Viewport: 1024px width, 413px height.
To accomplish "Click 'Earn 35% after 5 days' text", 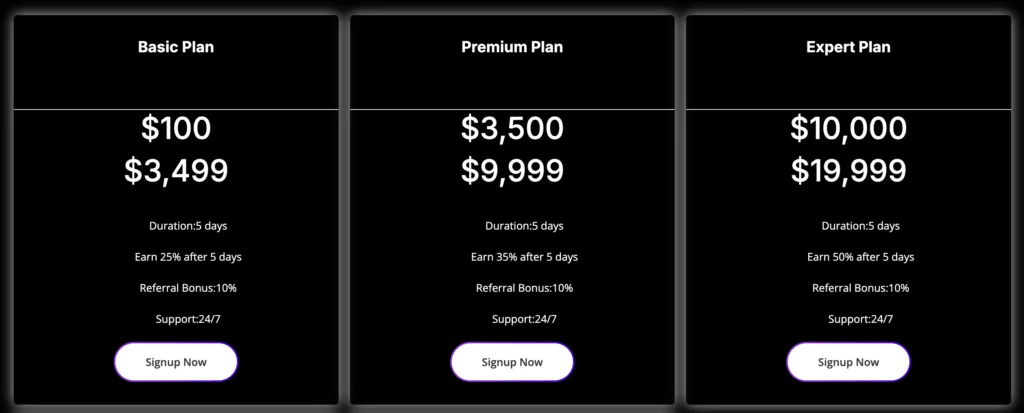I will pyautogui.click(x=524, y=257).
